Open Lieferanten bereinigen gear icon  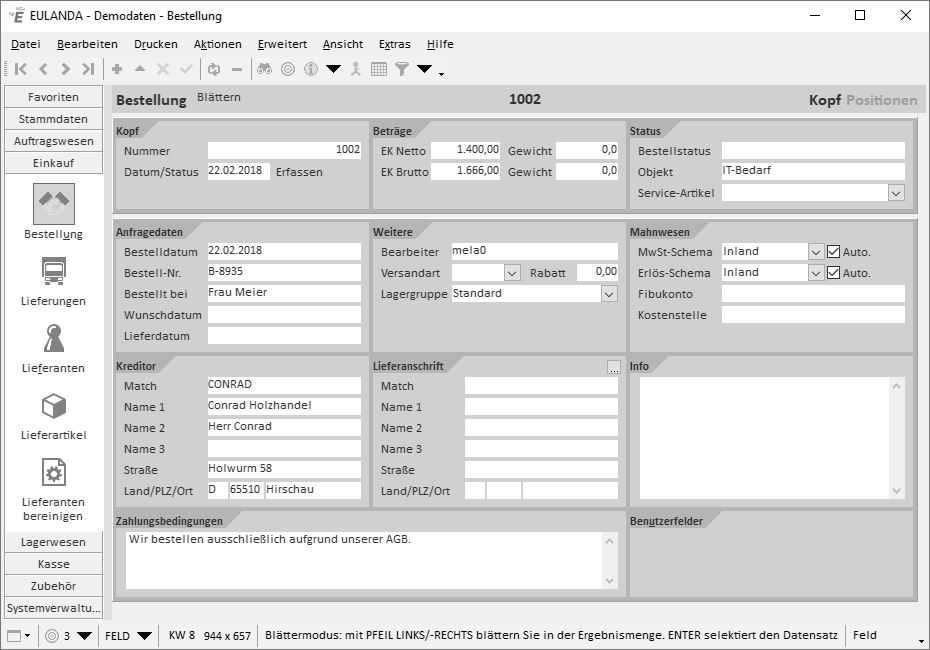(53, 473)
